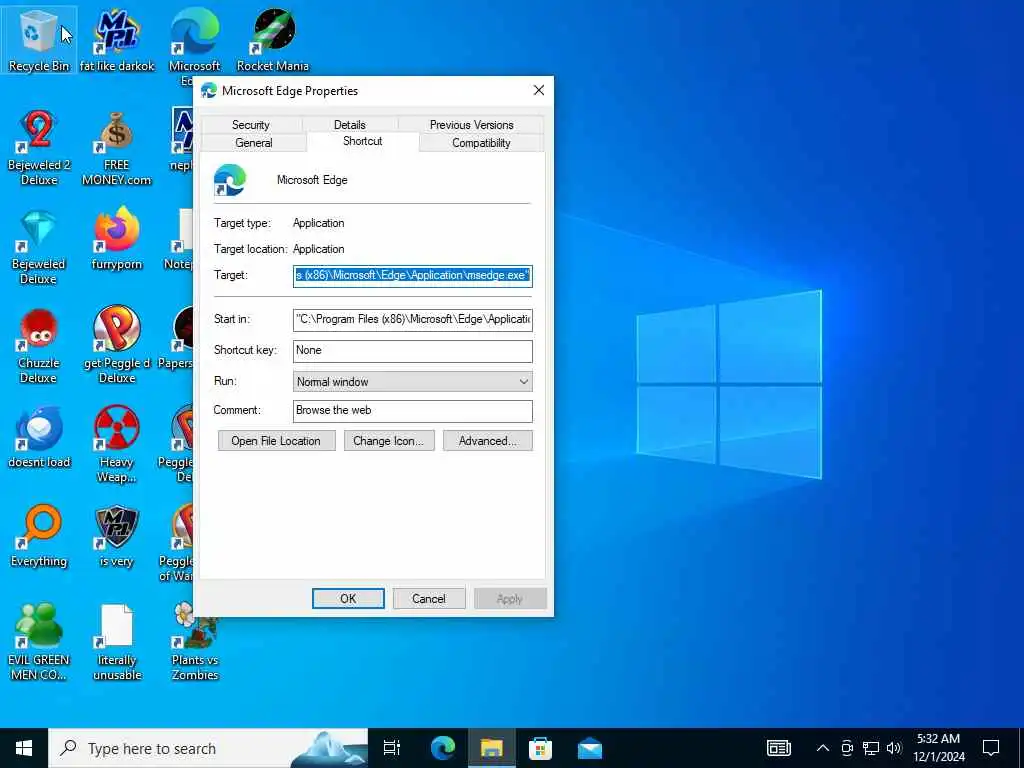Select the Heavy Weapon desktop icon

117,445
